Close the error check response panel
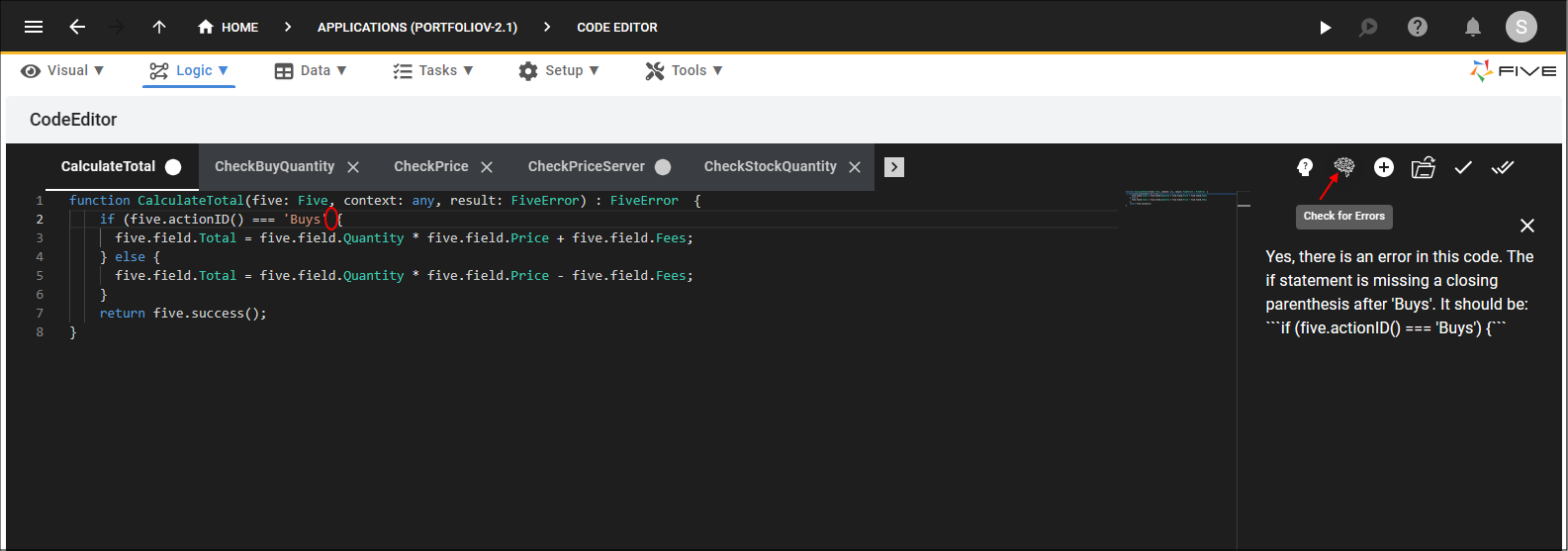 [1527, 226]
